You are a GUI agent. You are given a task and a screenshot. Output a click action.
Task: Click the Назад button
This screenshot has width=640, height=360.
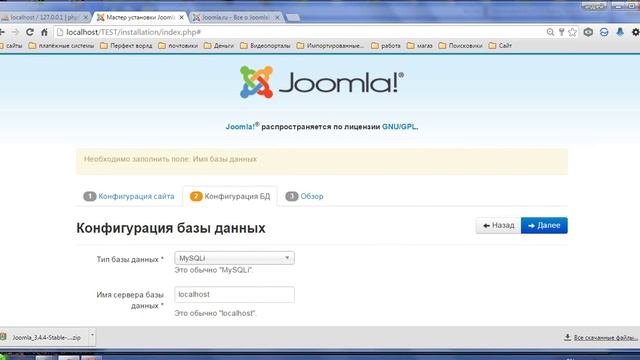pos(498,225)
